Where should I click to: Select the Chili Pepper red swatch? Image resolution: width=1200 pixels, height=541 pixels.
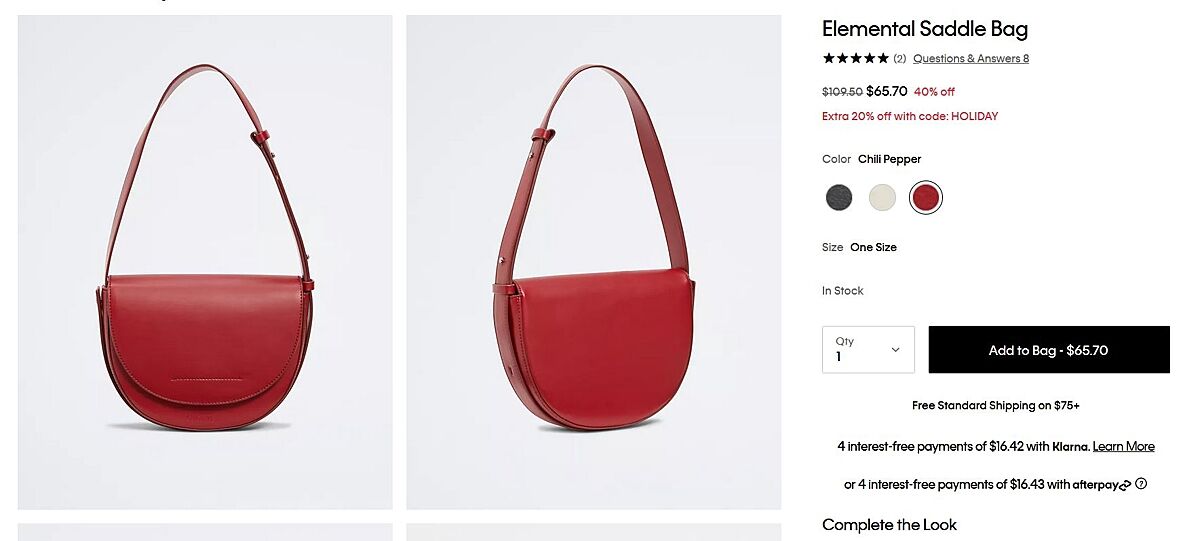tap(926, 197)
